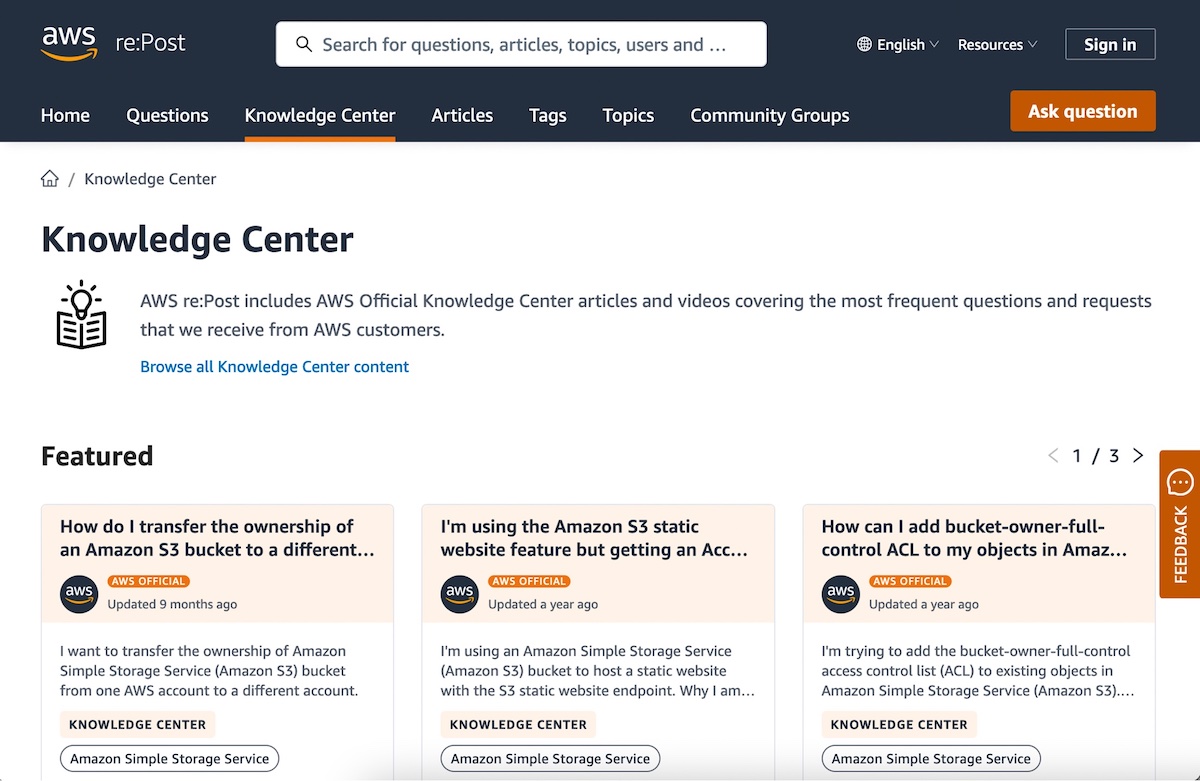1200x781 pixels.
Task: Open the Community Groups nav tab
Action: coord(770,115)
